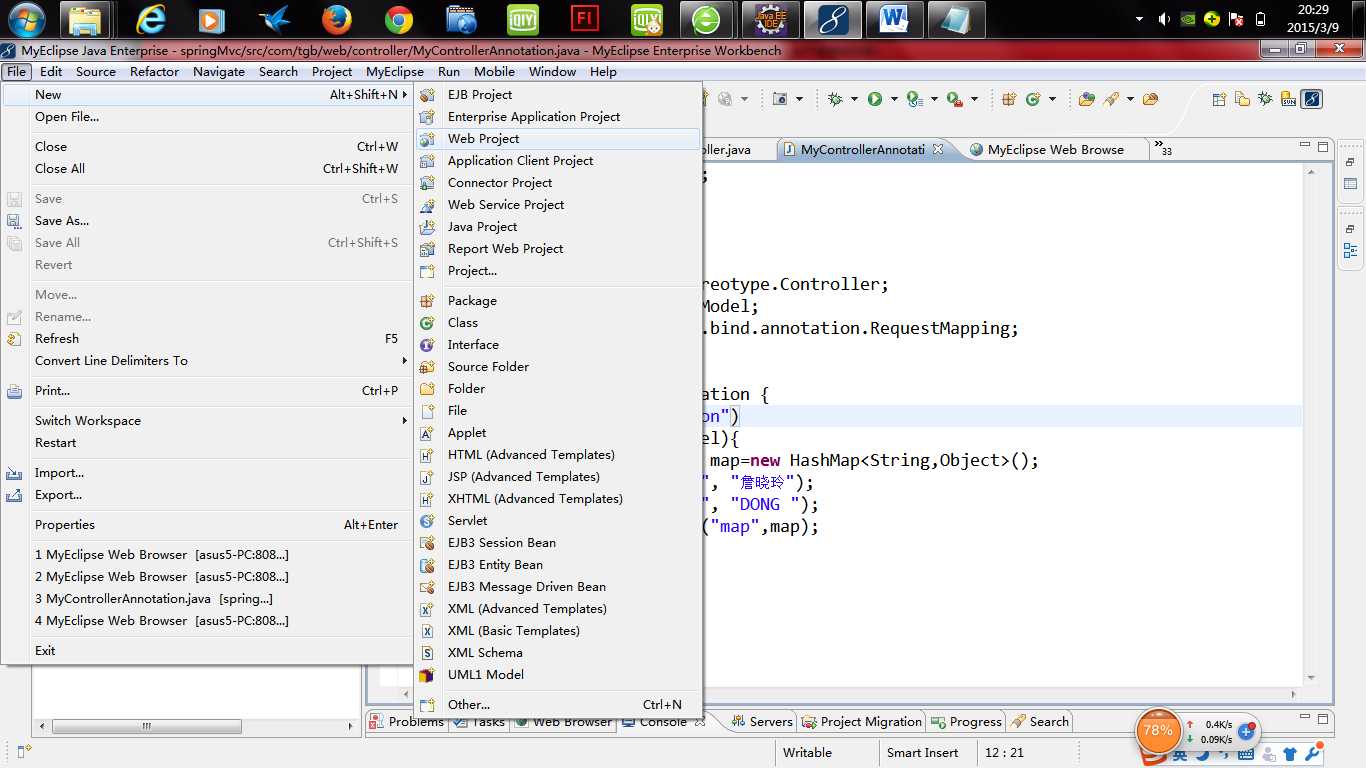Choose Source Folder entry

[x=557, y=367]
